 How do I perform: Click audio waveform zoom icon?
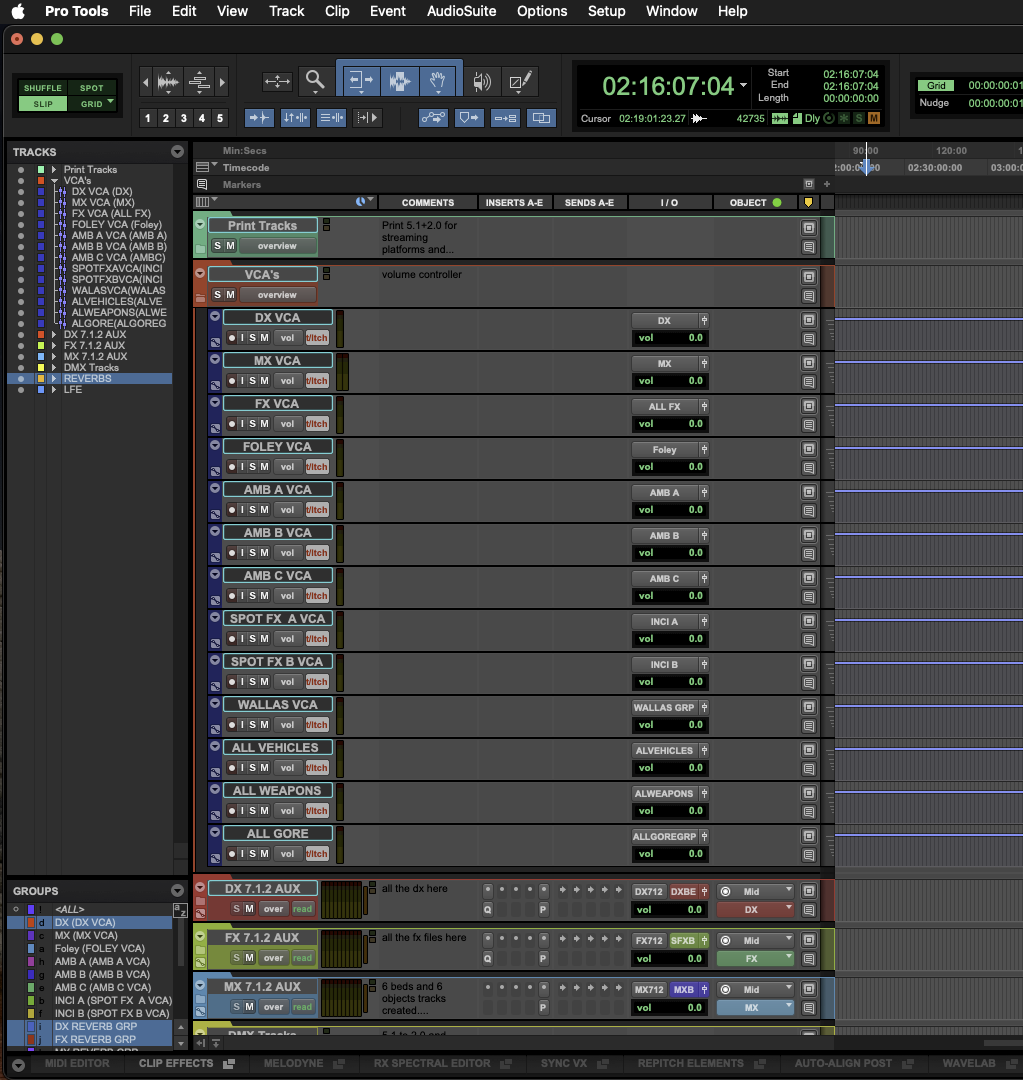click(168, 82)
